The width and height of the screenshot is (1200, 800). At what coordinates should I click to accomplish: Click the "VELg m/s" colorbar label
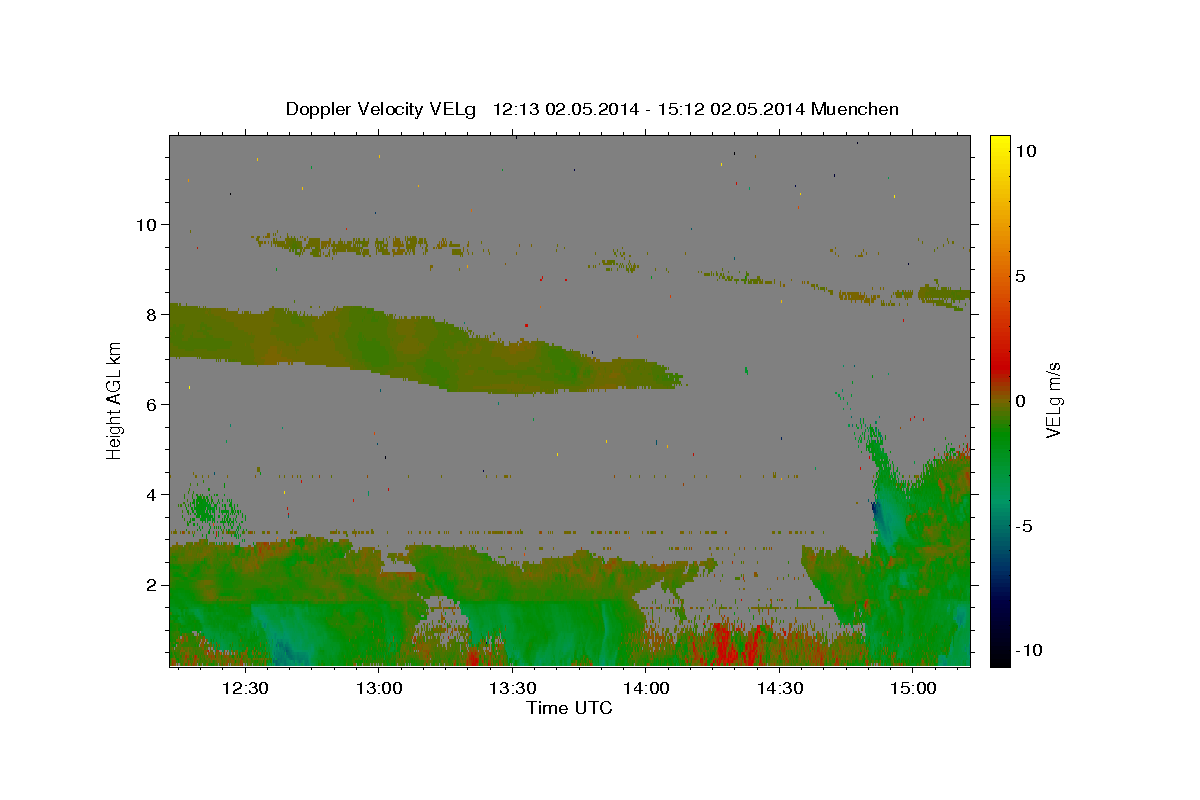(1053, 400)
